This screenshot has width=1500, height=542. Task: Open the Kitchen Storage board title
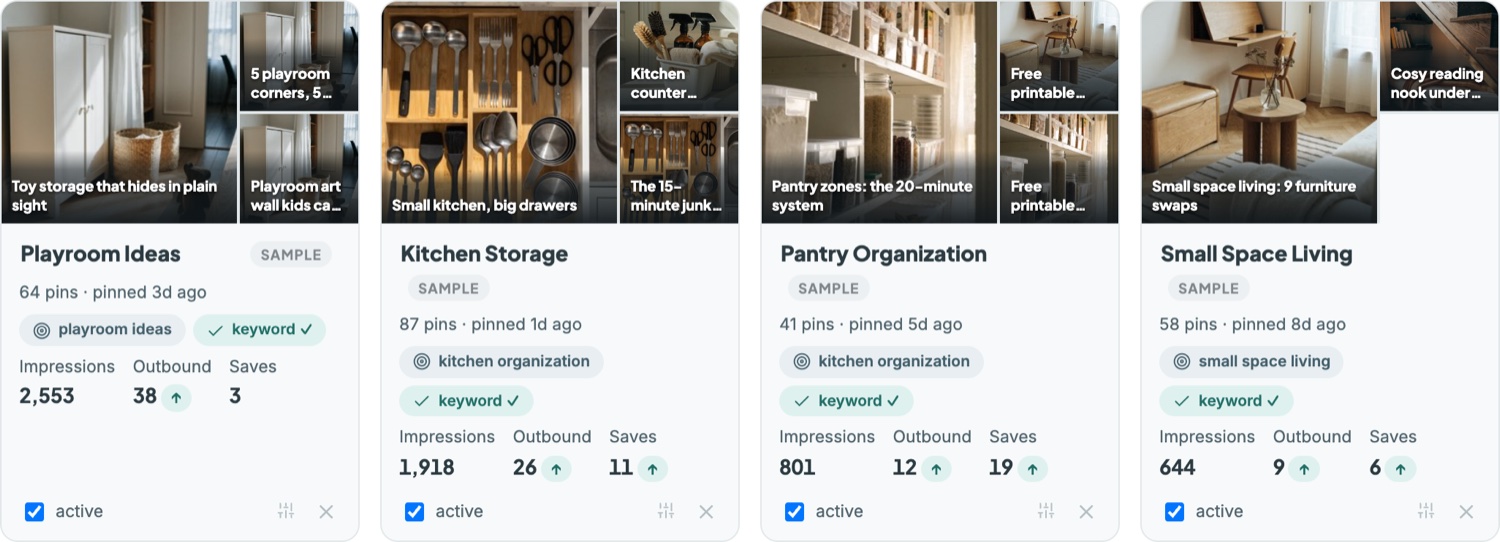[x=484, y=254]
